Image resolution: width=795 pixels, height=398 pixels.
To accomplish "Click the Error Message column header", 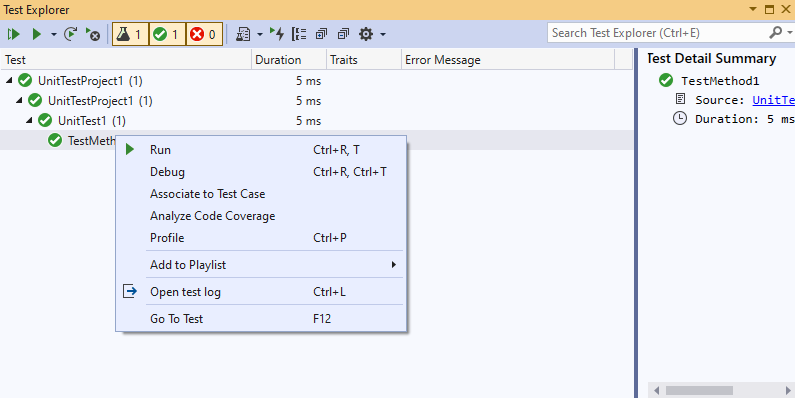I will click(x=508, y=60).
